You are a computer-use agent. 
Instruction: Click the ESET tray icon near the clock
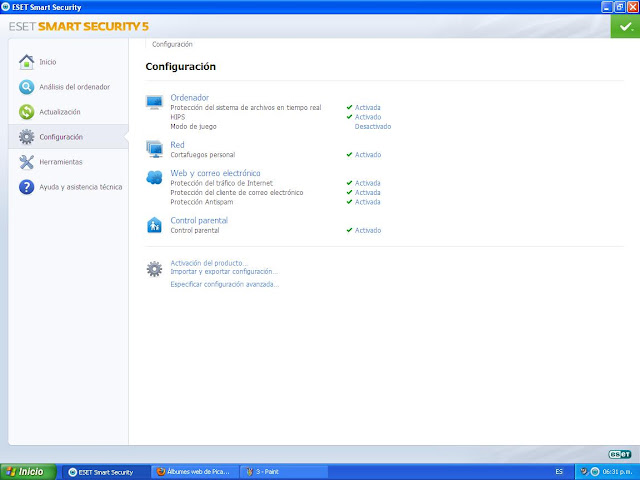(595, 471)
